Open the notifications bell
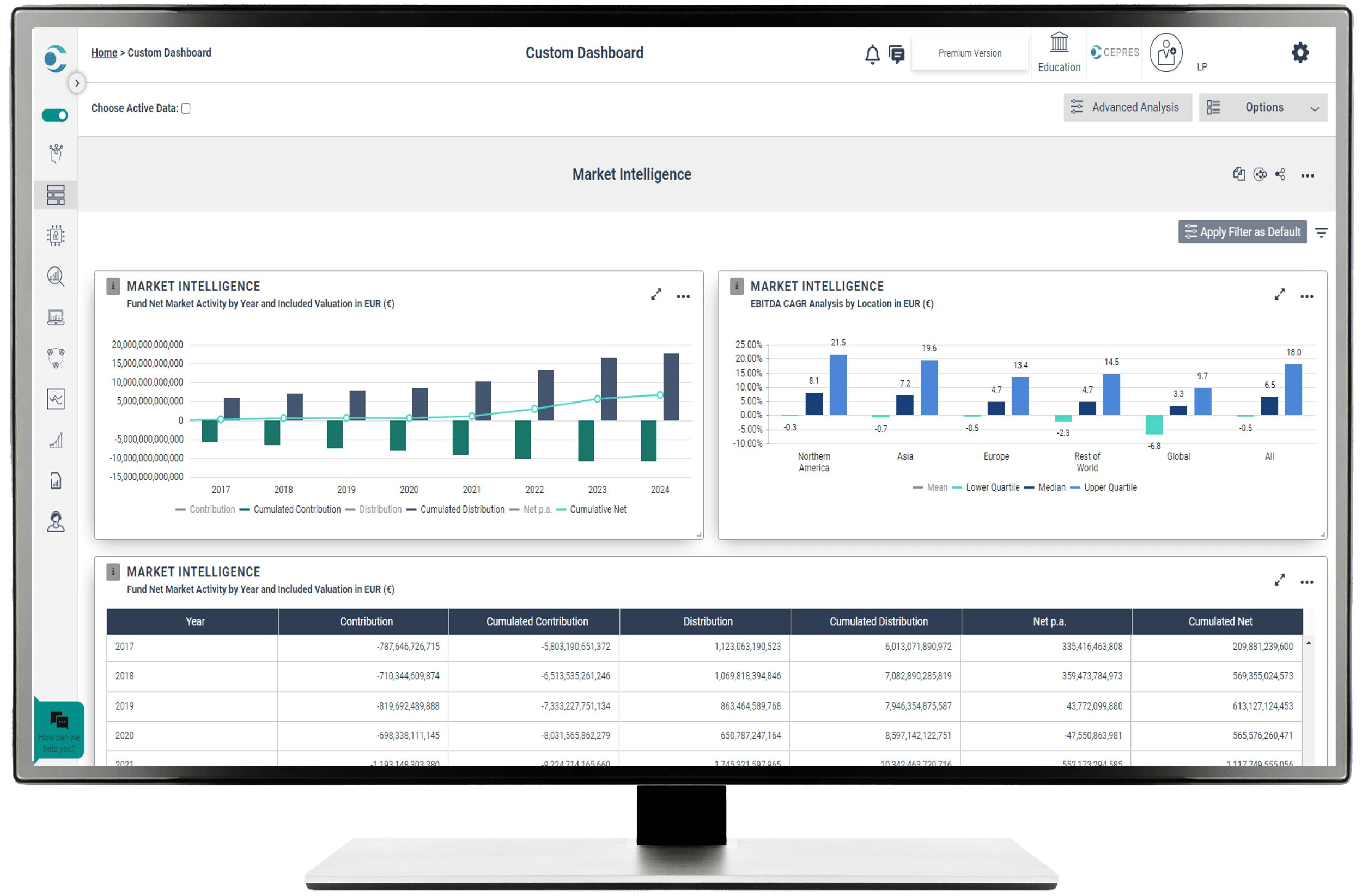This screenshot has width=1368, height=896. tap(872, 54)
